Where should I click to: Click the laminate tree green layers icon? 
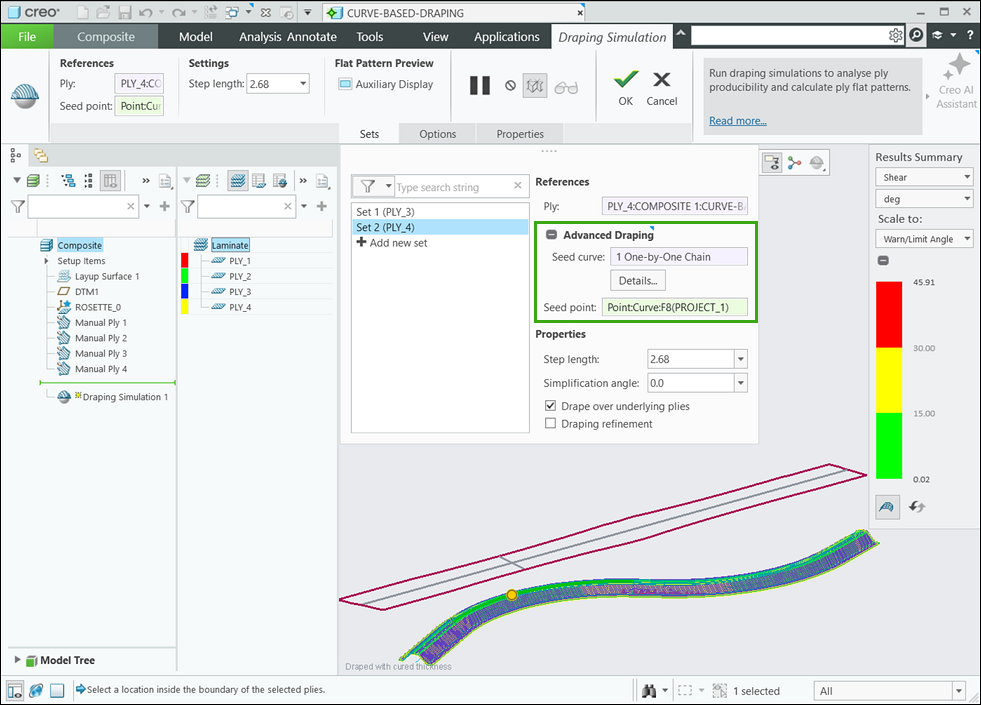tap(203, 181)
